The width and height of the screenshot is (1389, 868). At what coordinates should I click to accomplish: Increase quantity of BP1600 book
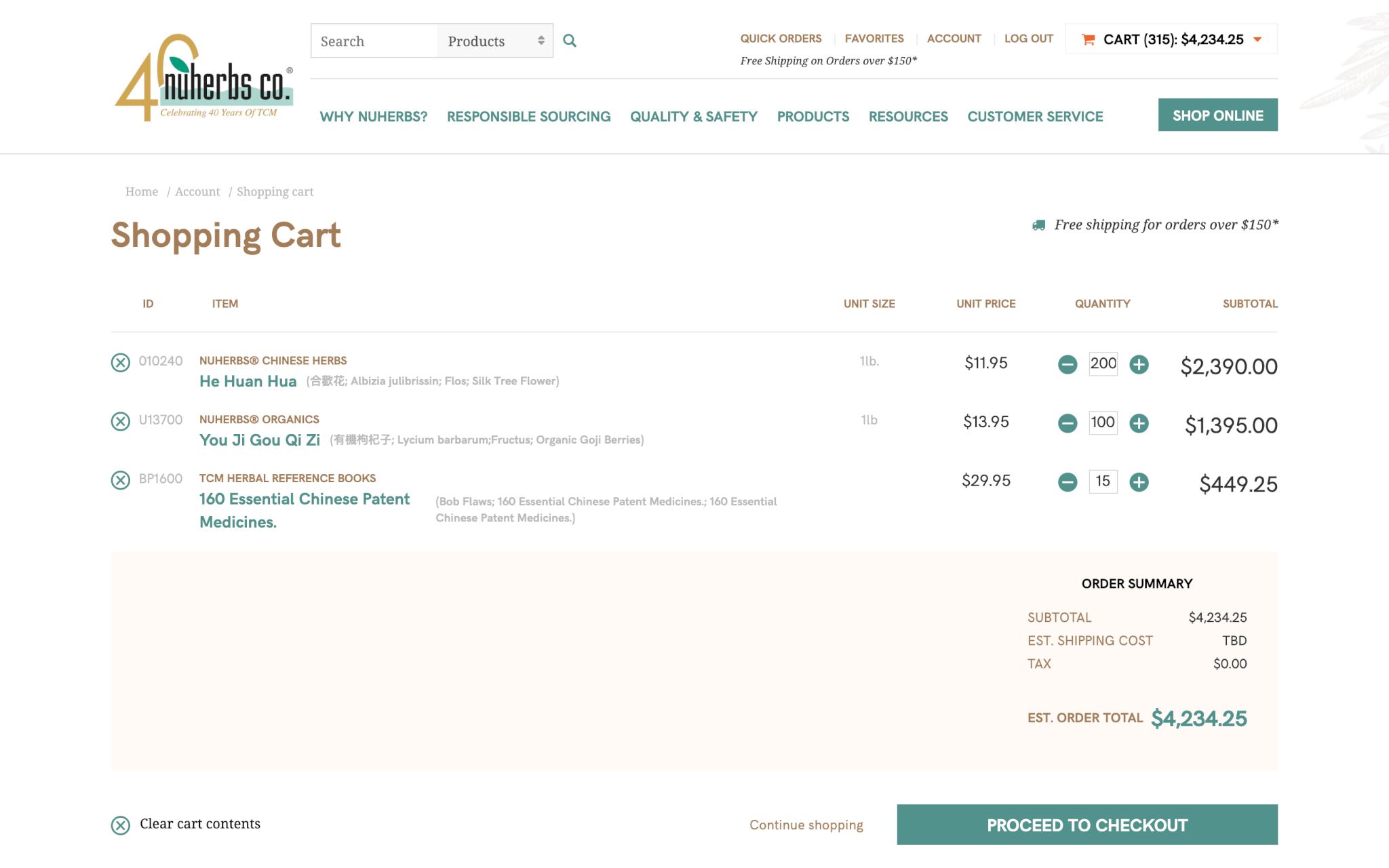tap(1139, 483)
